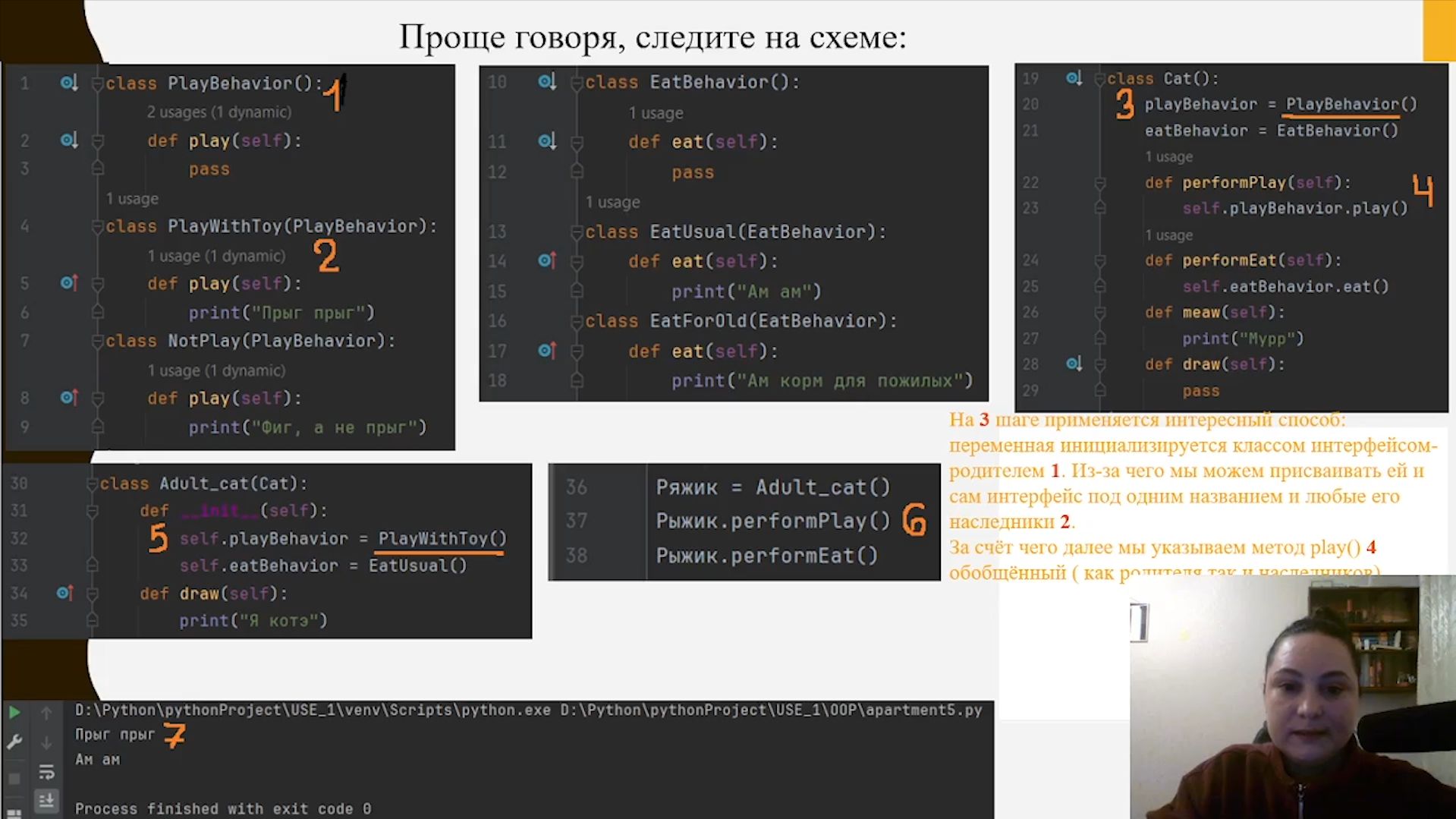This screenshot has height=819, width=1456.
Task: Click 'self.playBehavior.play()' on line 23
Action: click(1295, 208)
